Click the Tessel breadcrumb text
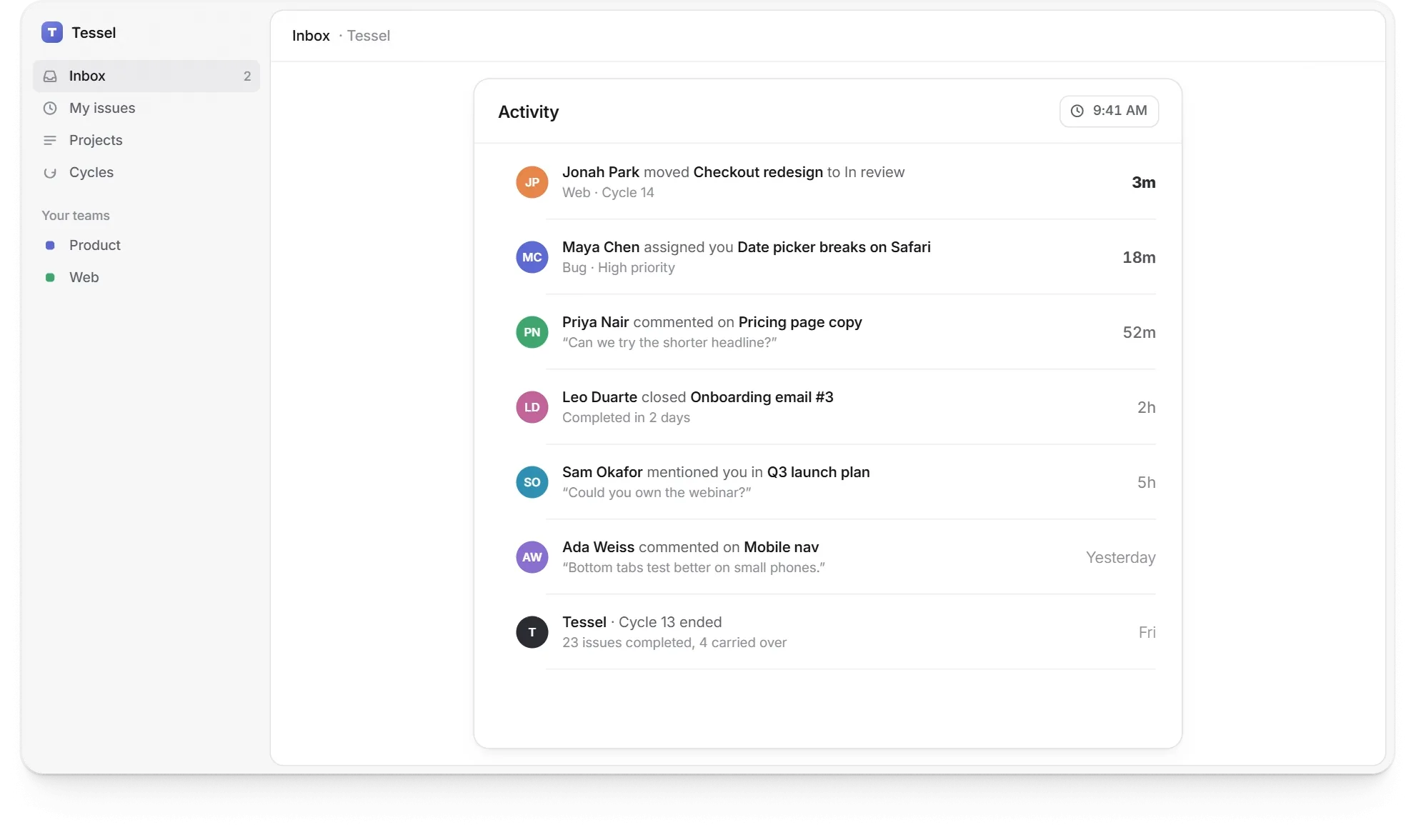The height and width of the screenshot is (840, 1416). [369, 36]
